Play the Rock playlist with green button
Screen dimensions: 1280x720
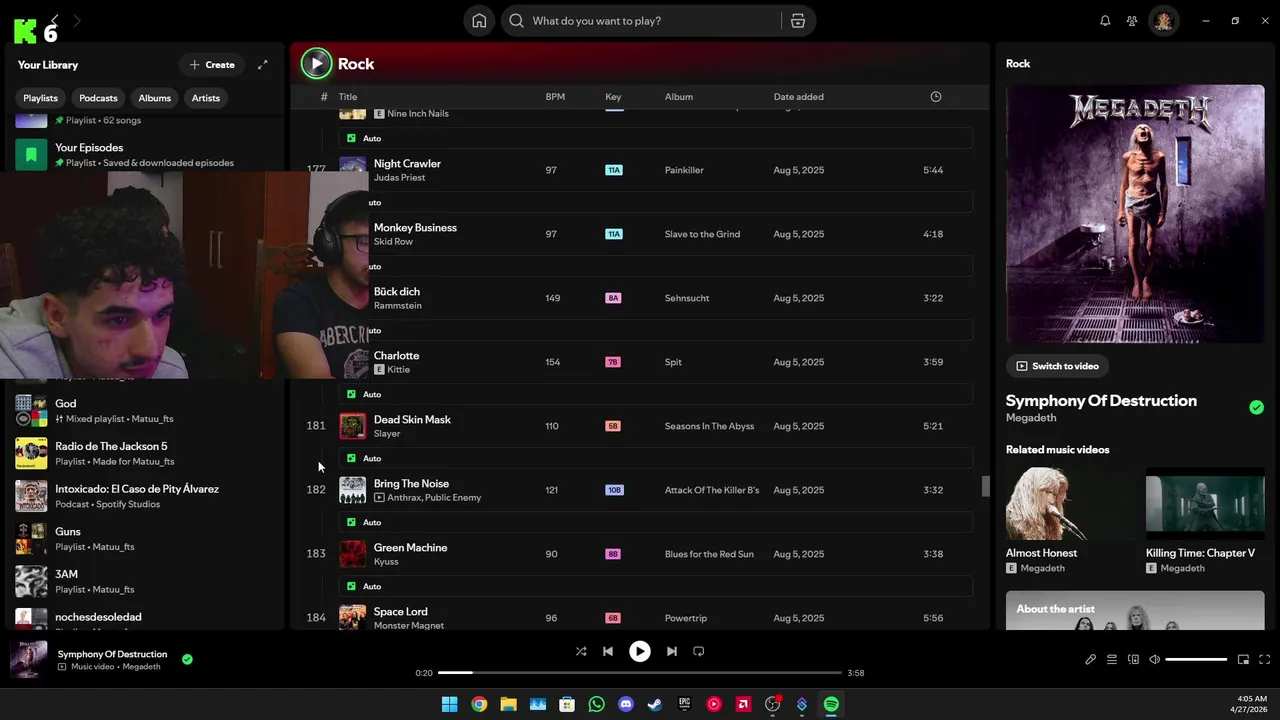point(316,64)
